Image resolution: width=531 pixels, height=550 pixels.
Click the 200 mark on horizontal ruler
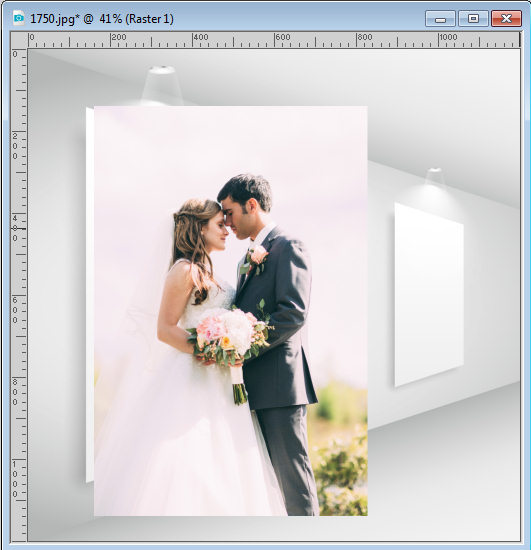pyautogui.click(x=119, y=37)
